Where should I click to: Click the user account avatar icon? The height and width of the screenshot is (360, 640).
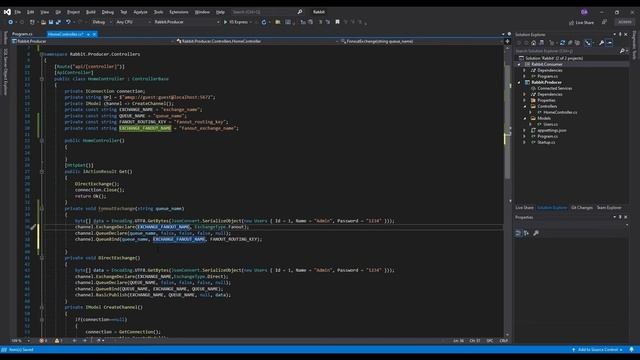pyautogui.click(x=584, y=12)
